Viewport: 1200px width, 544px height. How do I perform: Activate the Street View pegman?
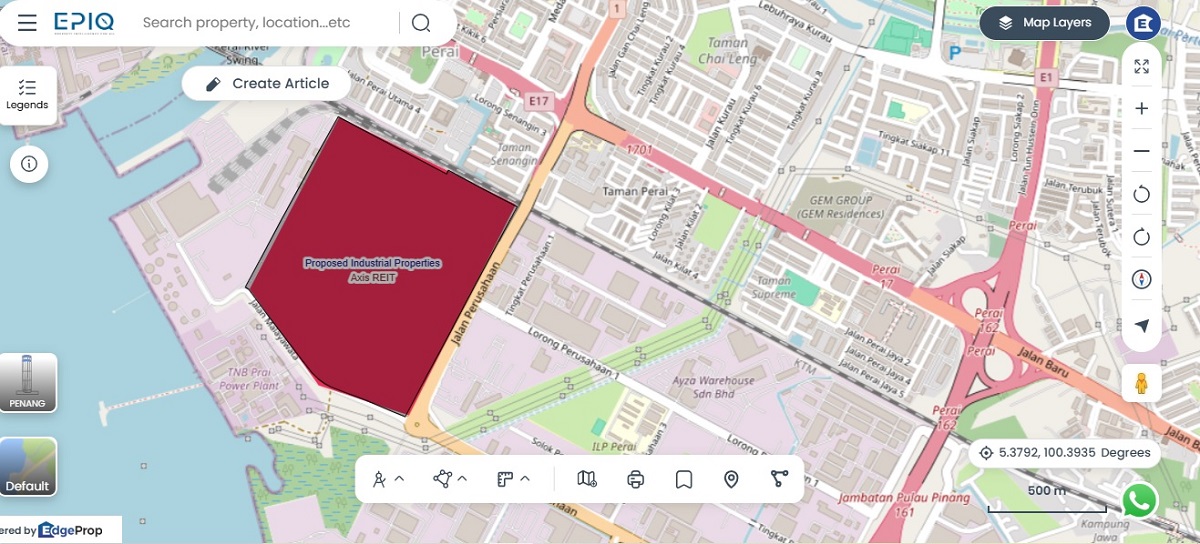(x=1141, y=383)
